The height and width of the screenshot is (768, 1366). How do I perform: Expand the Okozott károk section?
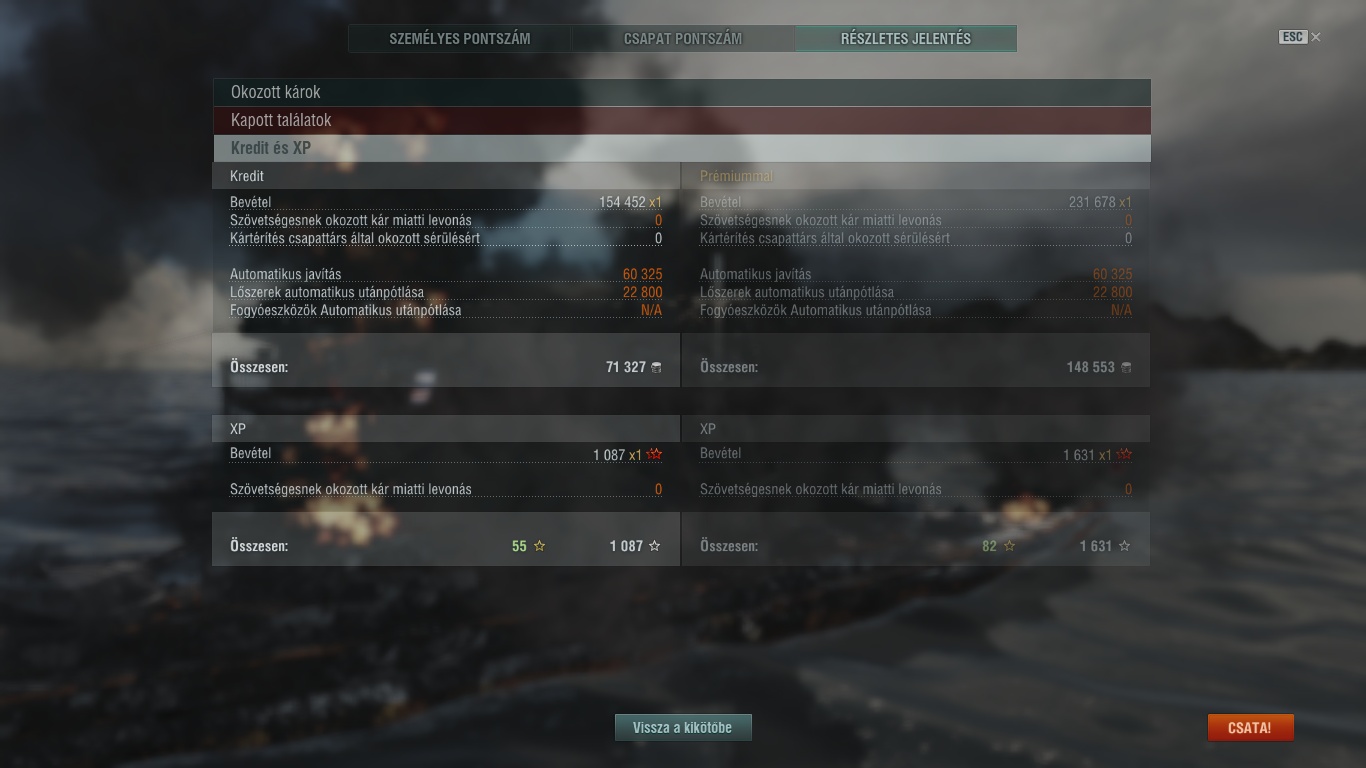[681, 92]
